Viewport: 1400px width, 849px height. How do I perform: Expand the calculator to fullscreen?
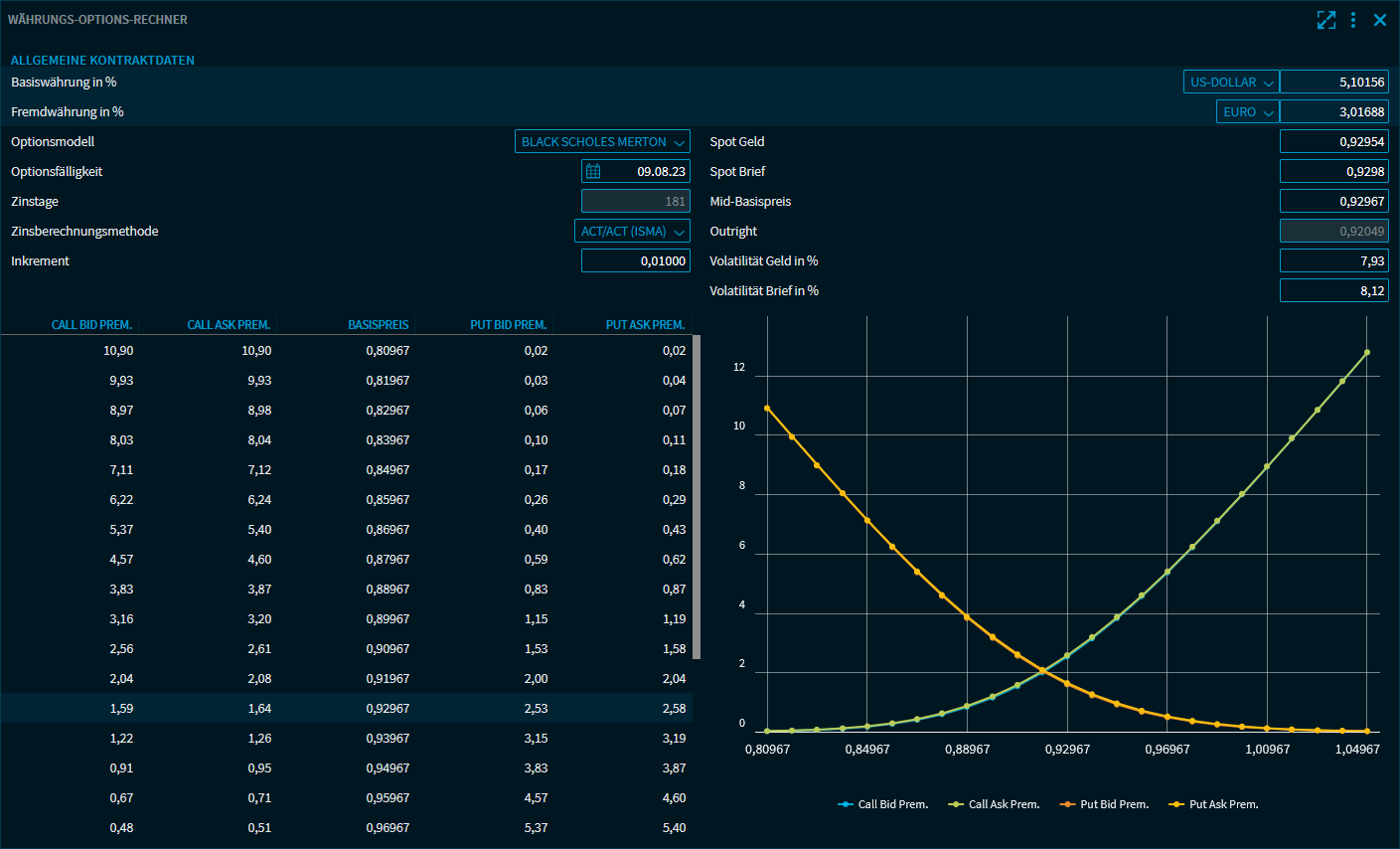(x=1325, y=20)
